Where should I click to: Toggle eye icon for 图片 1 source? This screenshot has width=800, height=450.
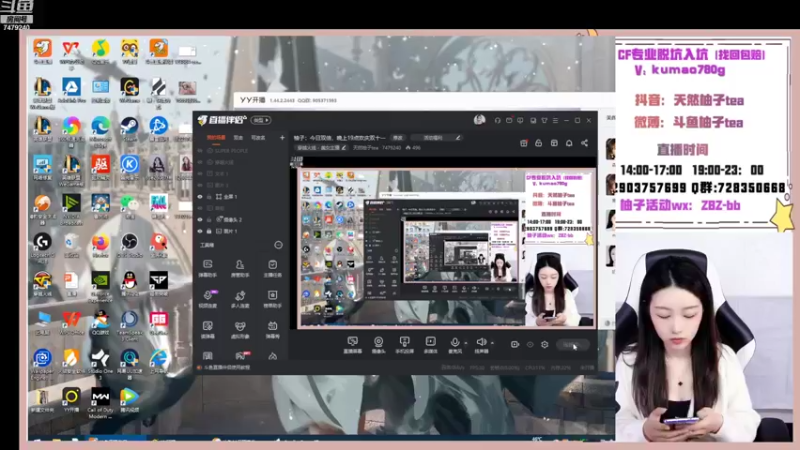click(x=200, y=232)
